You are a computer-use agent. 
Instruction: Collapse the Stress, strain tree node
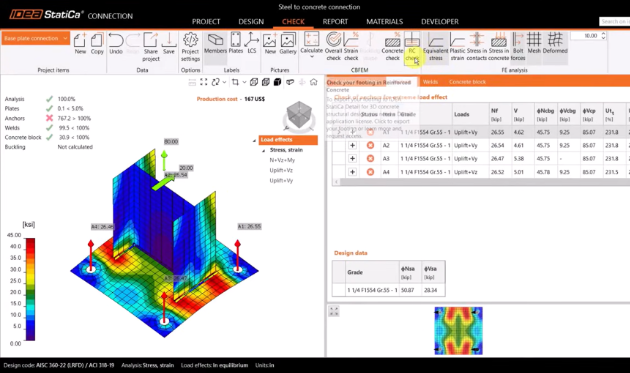coord(264,150)
